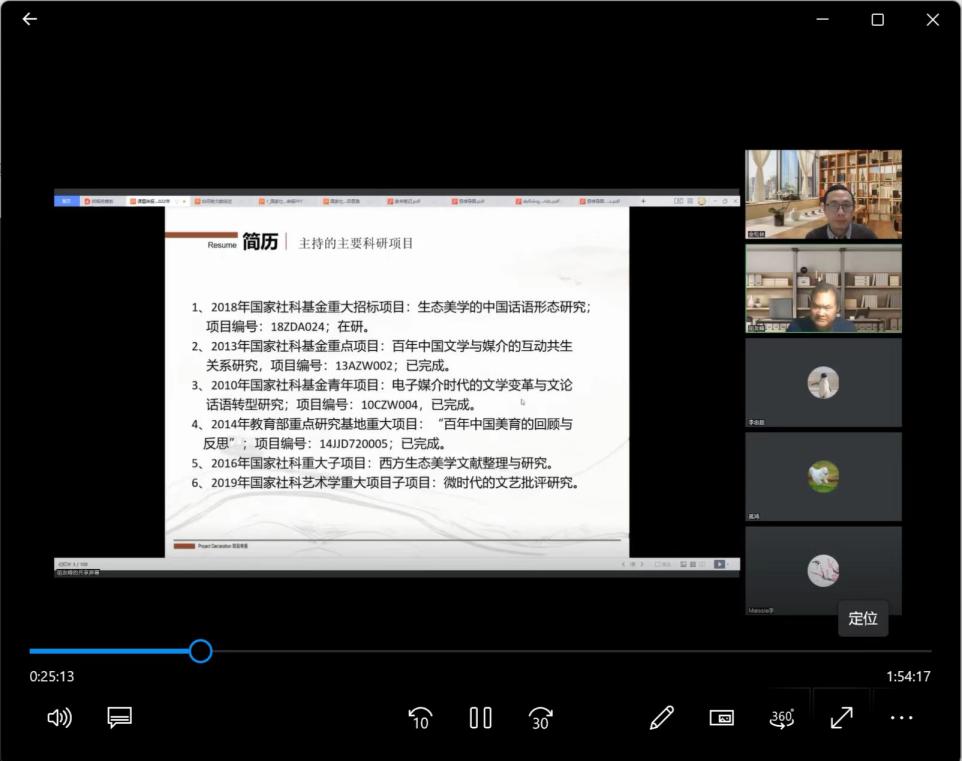Skip back 10 seconds
The image size is (962, 761).
click(420, 717)
